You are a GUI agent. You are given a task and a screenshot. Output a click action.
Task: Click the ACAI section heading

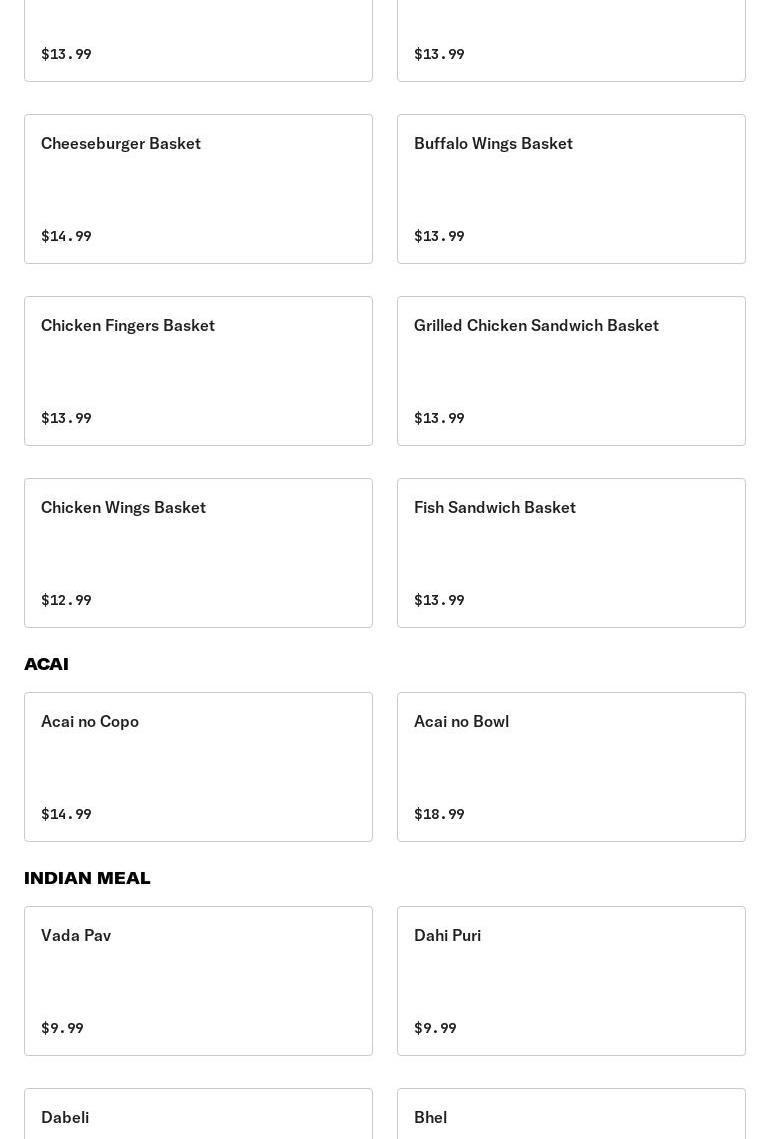tap(46, 664)
